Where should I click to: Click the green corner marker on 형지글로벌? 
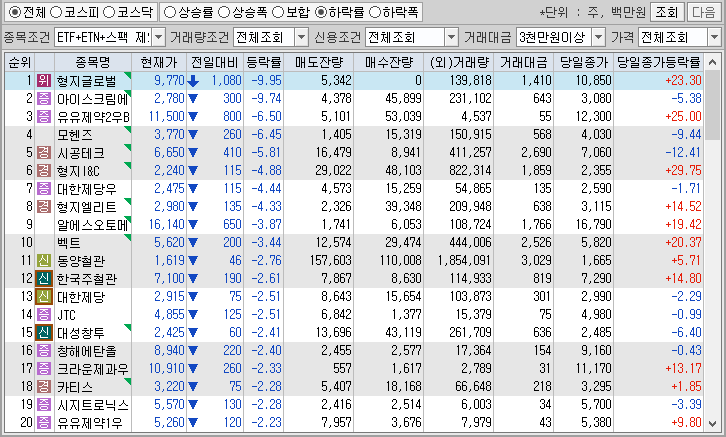[128, 75]
